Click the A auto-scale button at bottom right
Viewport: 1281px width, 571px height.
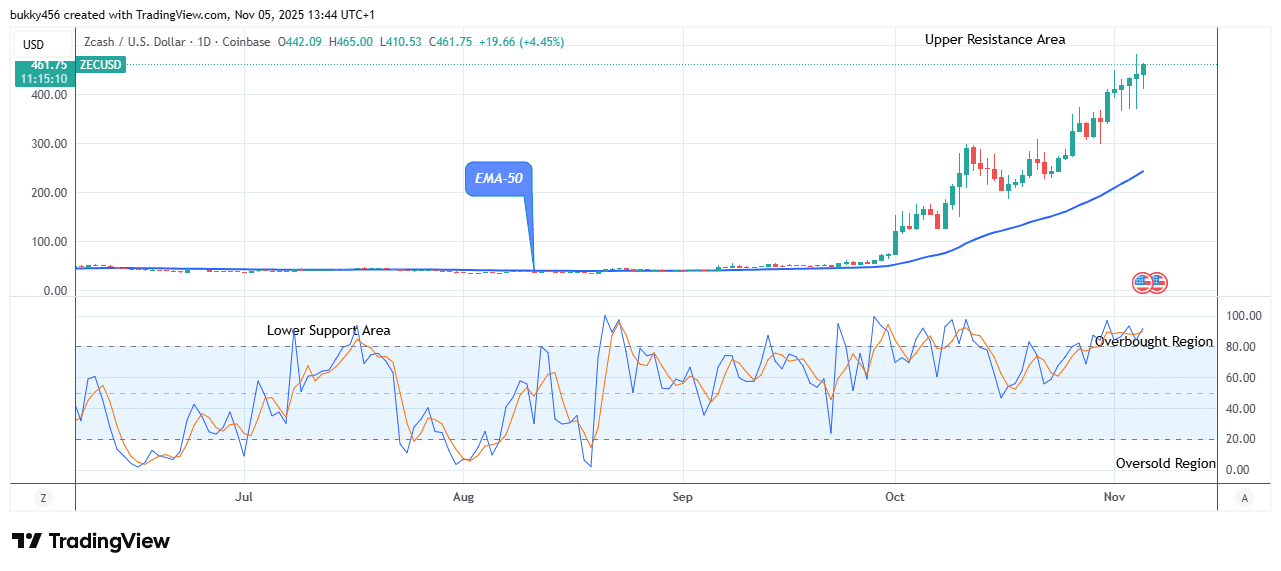(1244, 497)
